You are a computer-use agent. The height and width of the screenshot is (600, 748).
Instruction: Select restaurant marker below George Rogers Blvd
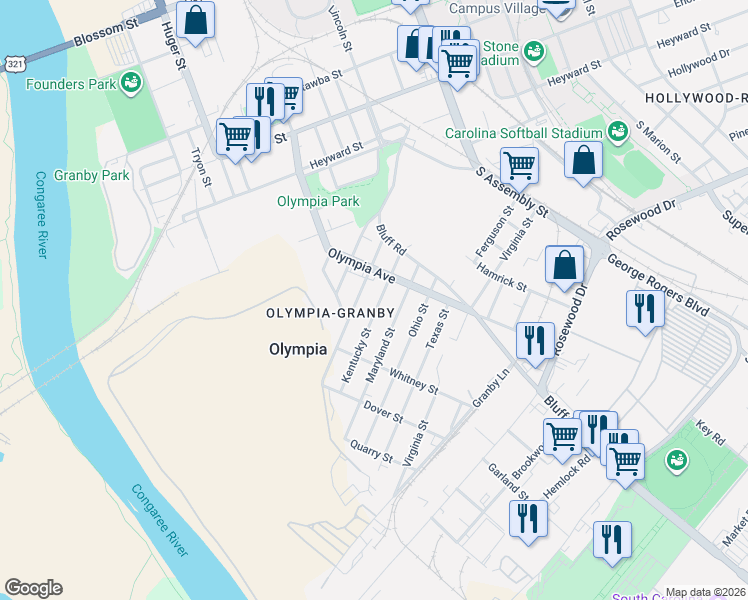pyautogui.click(x=645, y=312)
